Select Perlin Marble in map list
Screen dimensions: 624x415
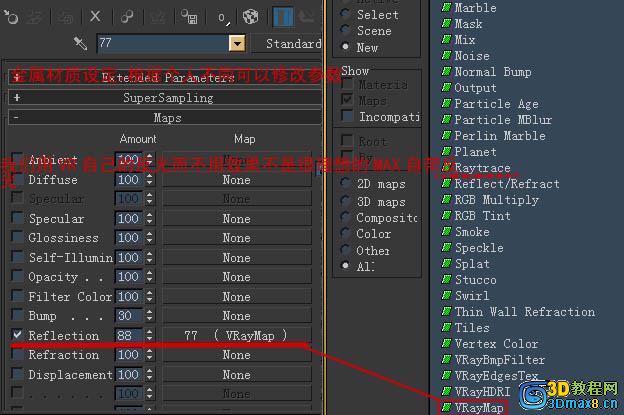[500, 135]
